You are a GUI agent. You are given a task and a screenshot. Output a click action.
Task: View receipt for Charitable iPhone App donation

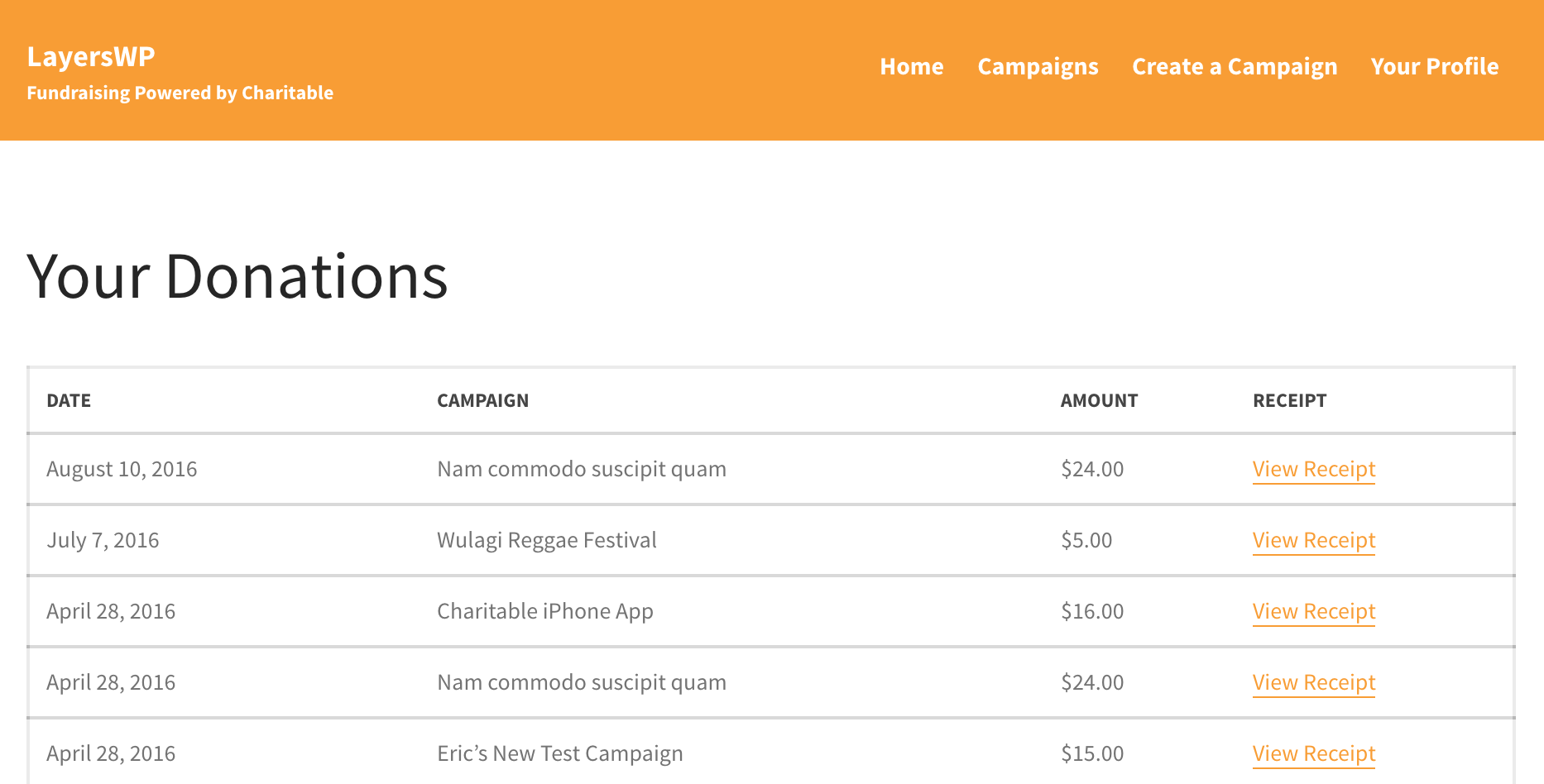[1313, 611]
